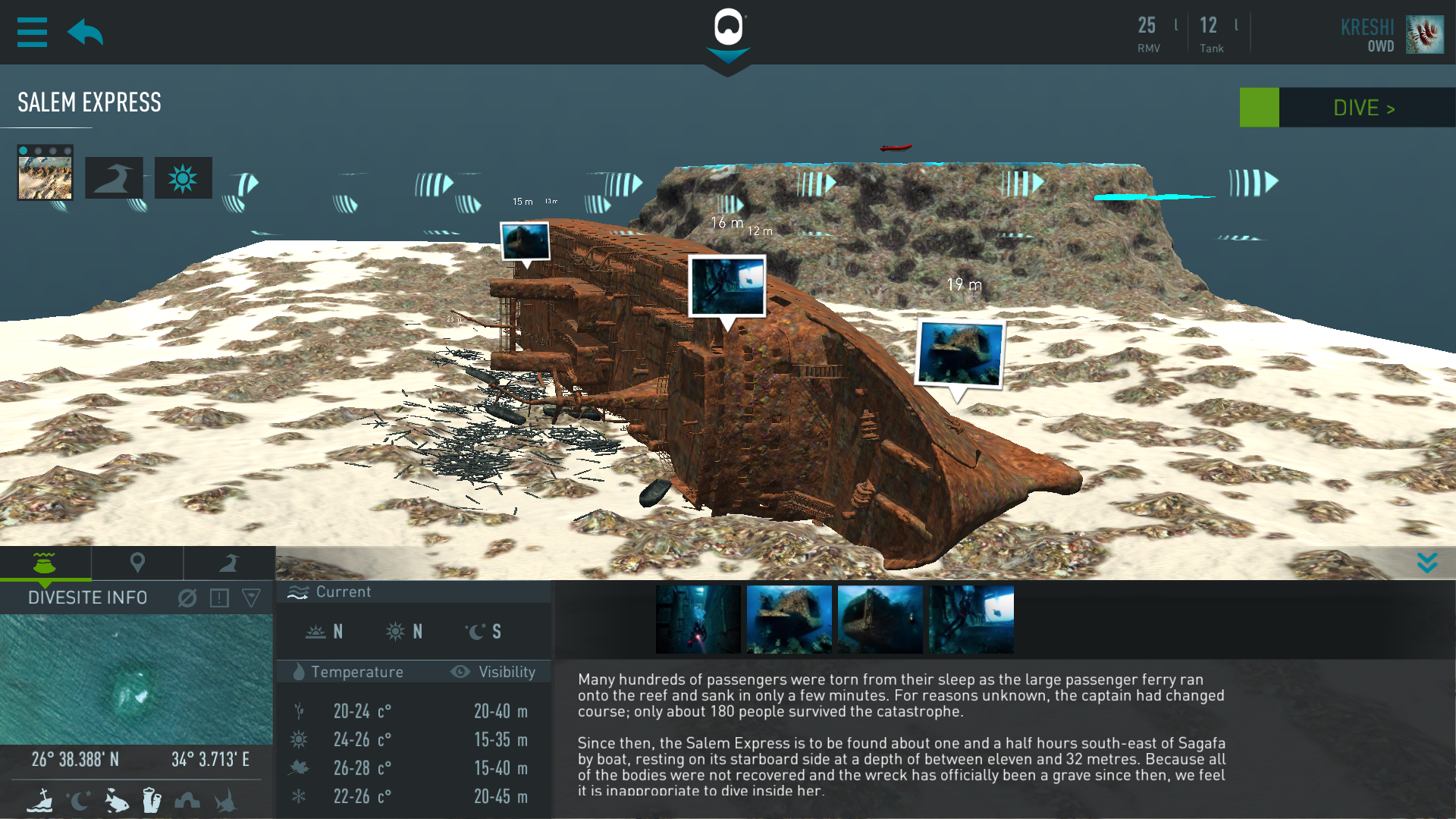This screenshot has height=819, width=1456.
Task: Click the Visibility eye icon
Action: pos(460,672)
